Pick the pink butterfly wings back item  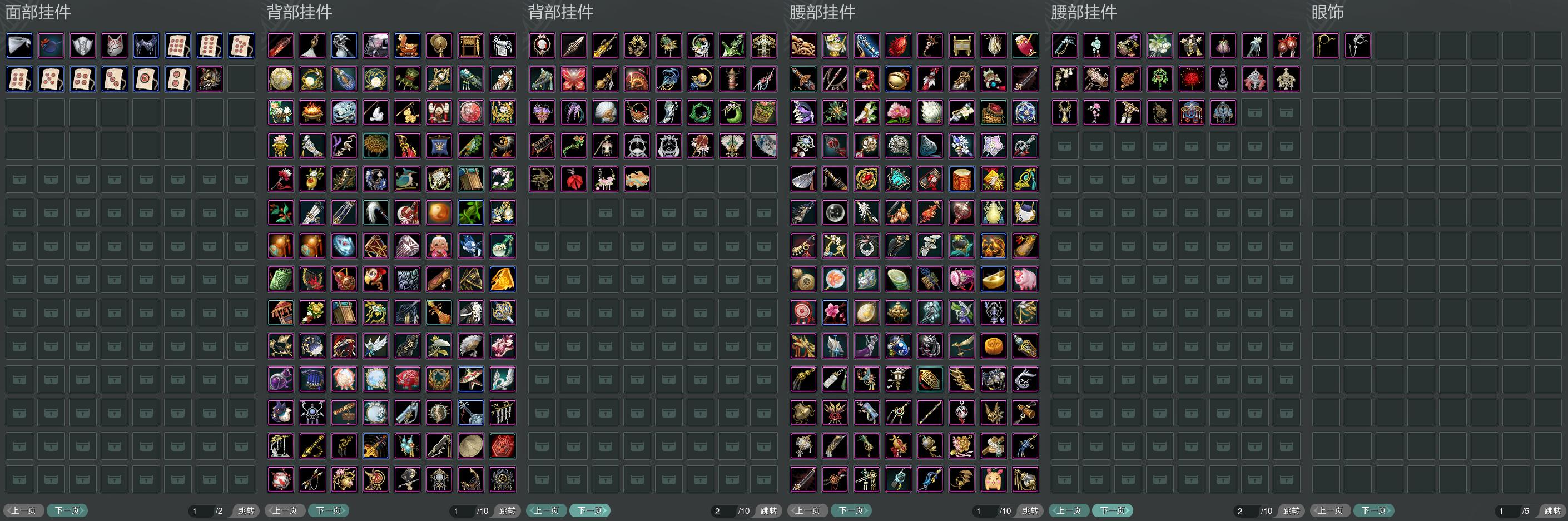click(x=573, y=79)
